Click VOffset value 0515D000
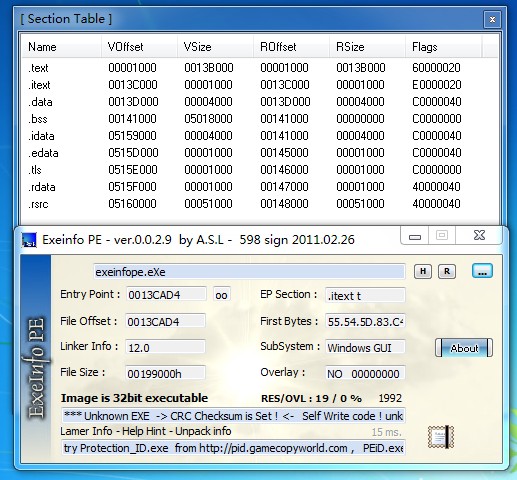The width and height of the screenshot is (517, 480). point(133,153)
